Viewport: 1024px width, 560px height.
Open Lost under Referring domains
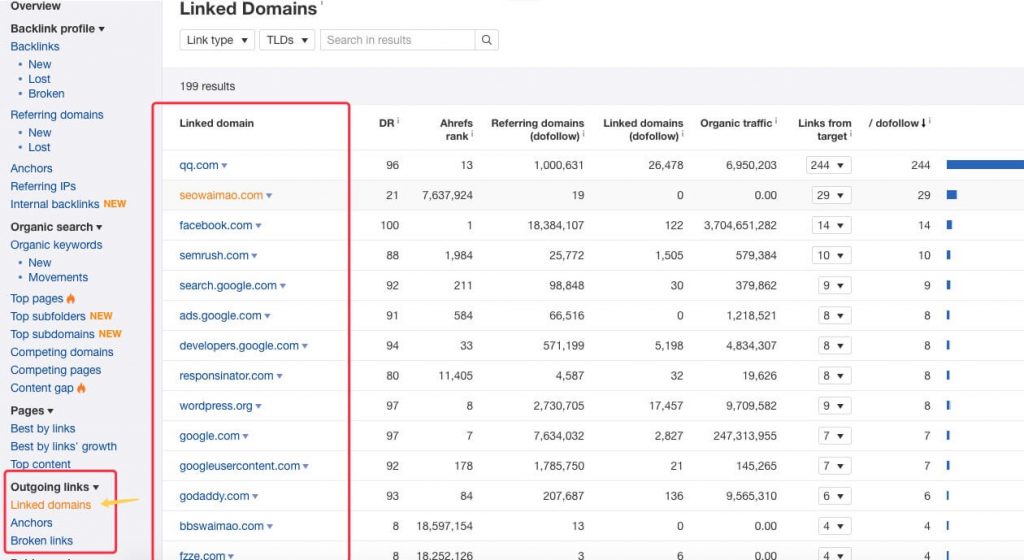pyautogui.click(x=39, y=147)
